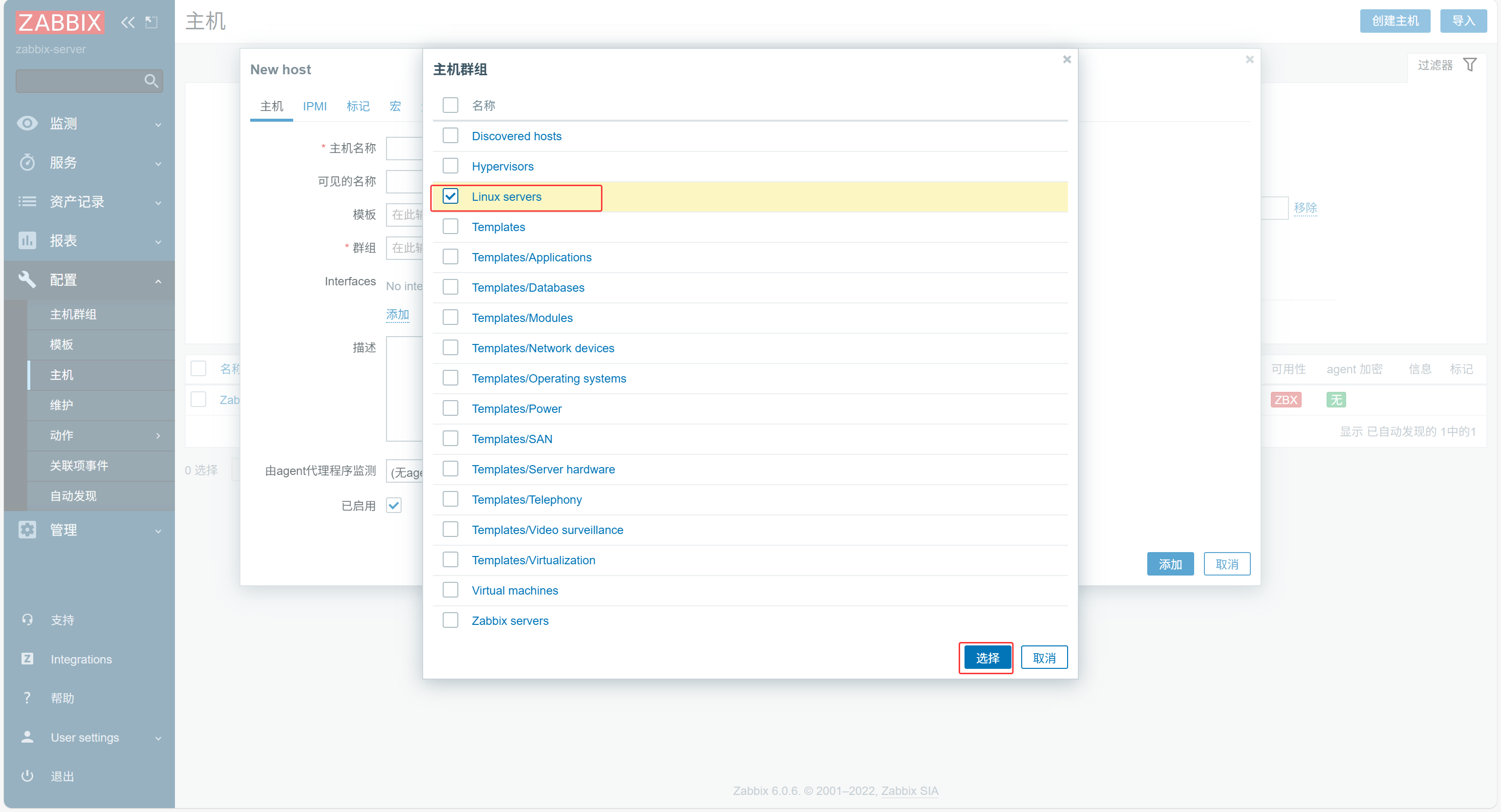Switch to the 宏 tab
Screen dimensions: 1501x812
(395, 106)
